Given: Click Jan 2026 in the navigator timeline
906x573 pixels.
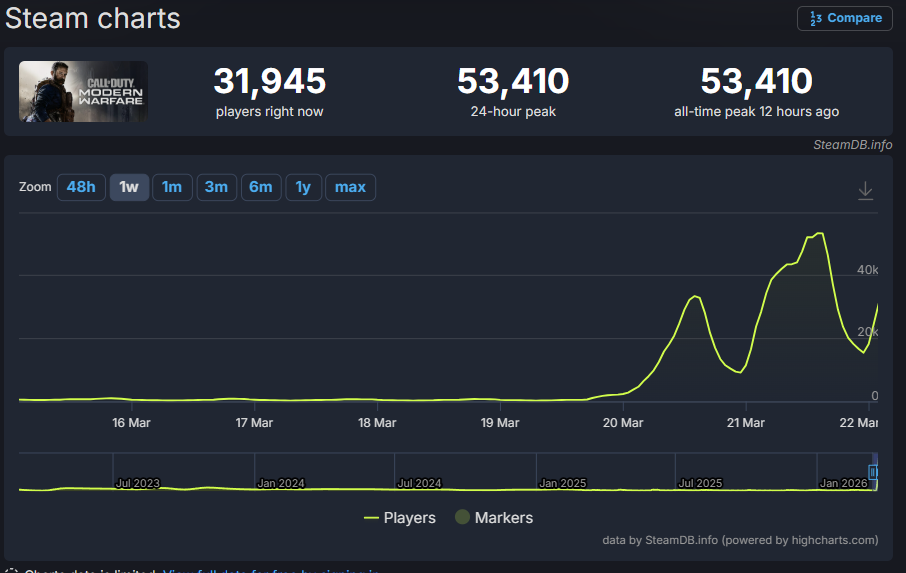Looking at the screenshot, I should coord(844,483).
